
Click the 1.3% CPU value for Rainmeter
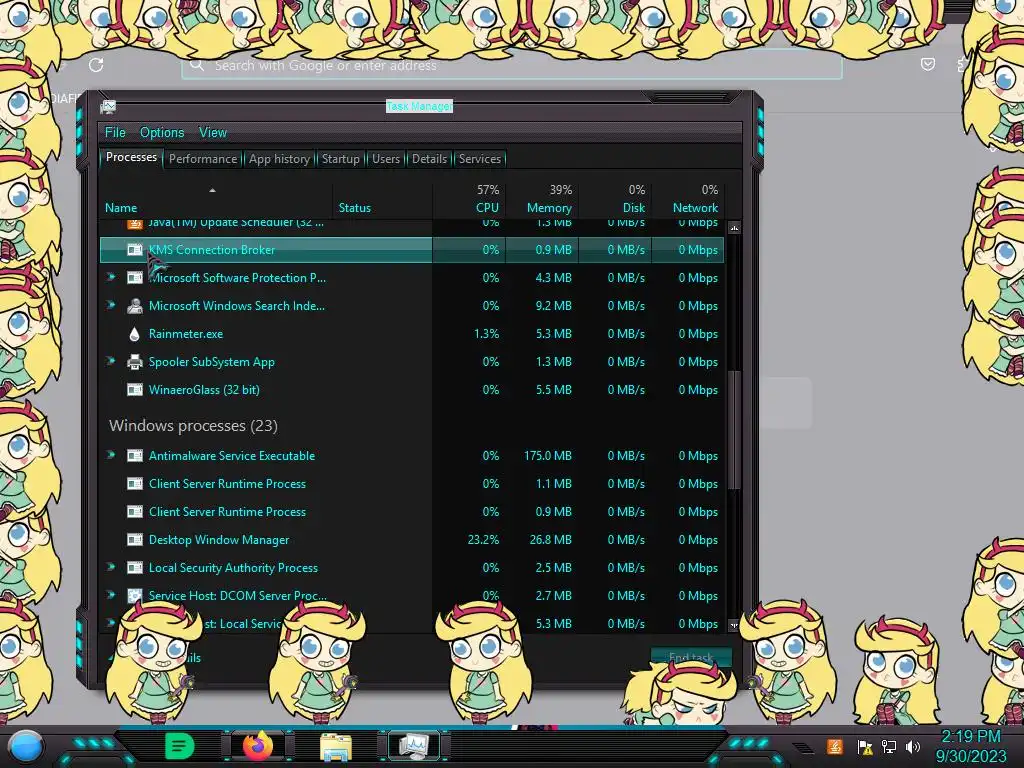pyautogui.click(x=487, y=334)
